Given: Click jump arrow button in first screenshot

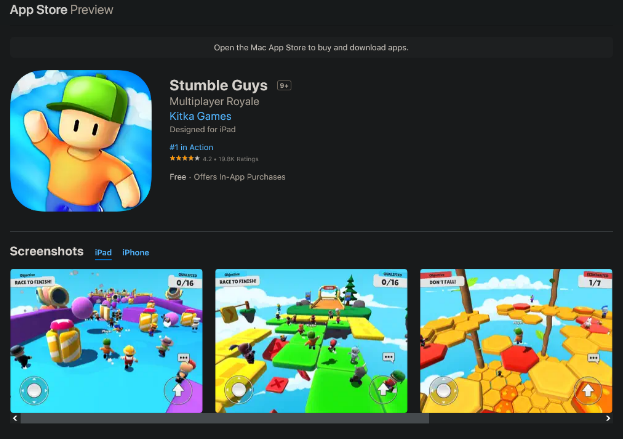Looking at the screenshot, I should [x=178, y=390].
